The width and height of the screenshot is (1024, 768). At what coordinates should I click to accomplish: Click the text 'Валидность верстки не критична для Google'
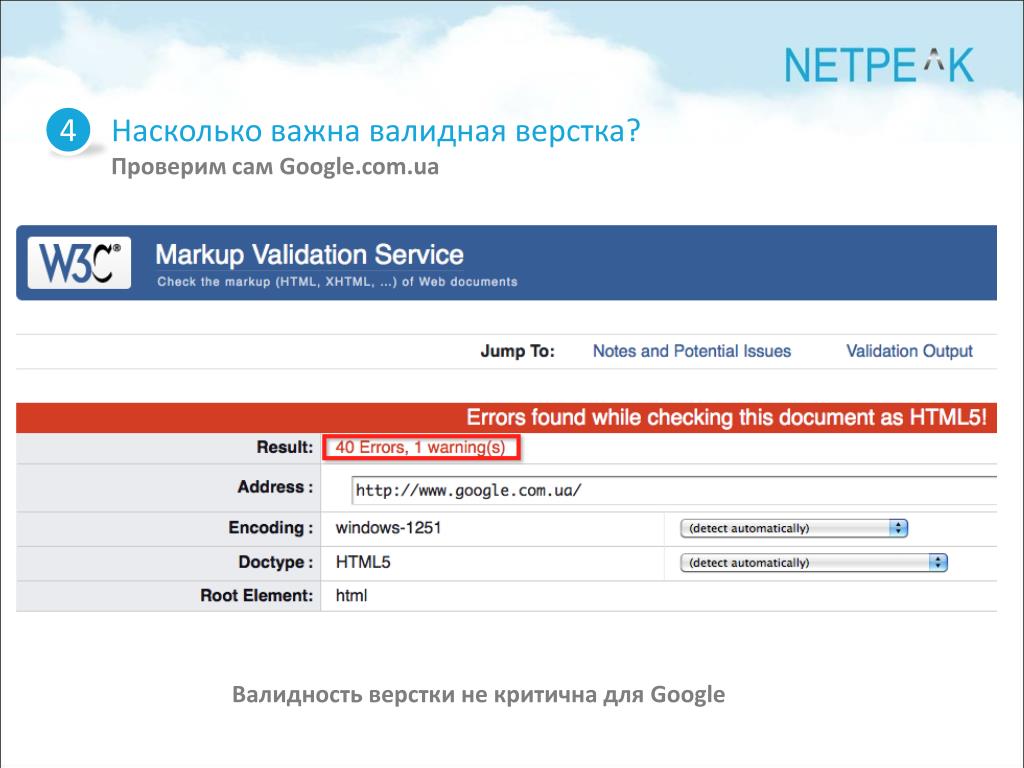pos(479,694)
